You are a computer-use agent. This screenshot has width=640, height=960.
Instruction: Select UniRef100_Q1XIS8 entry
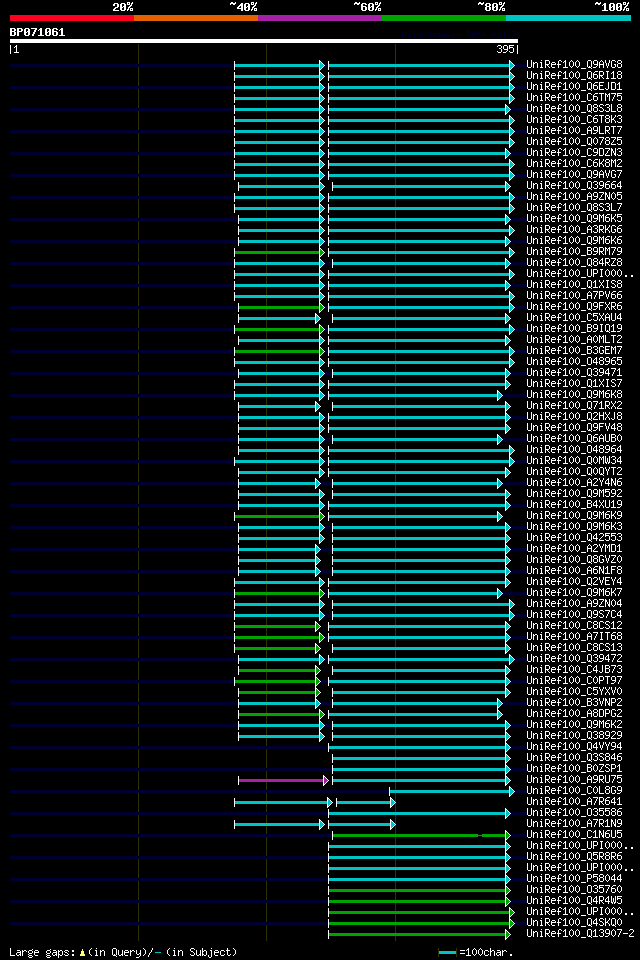pyautogui.click(x=574, y=285)
